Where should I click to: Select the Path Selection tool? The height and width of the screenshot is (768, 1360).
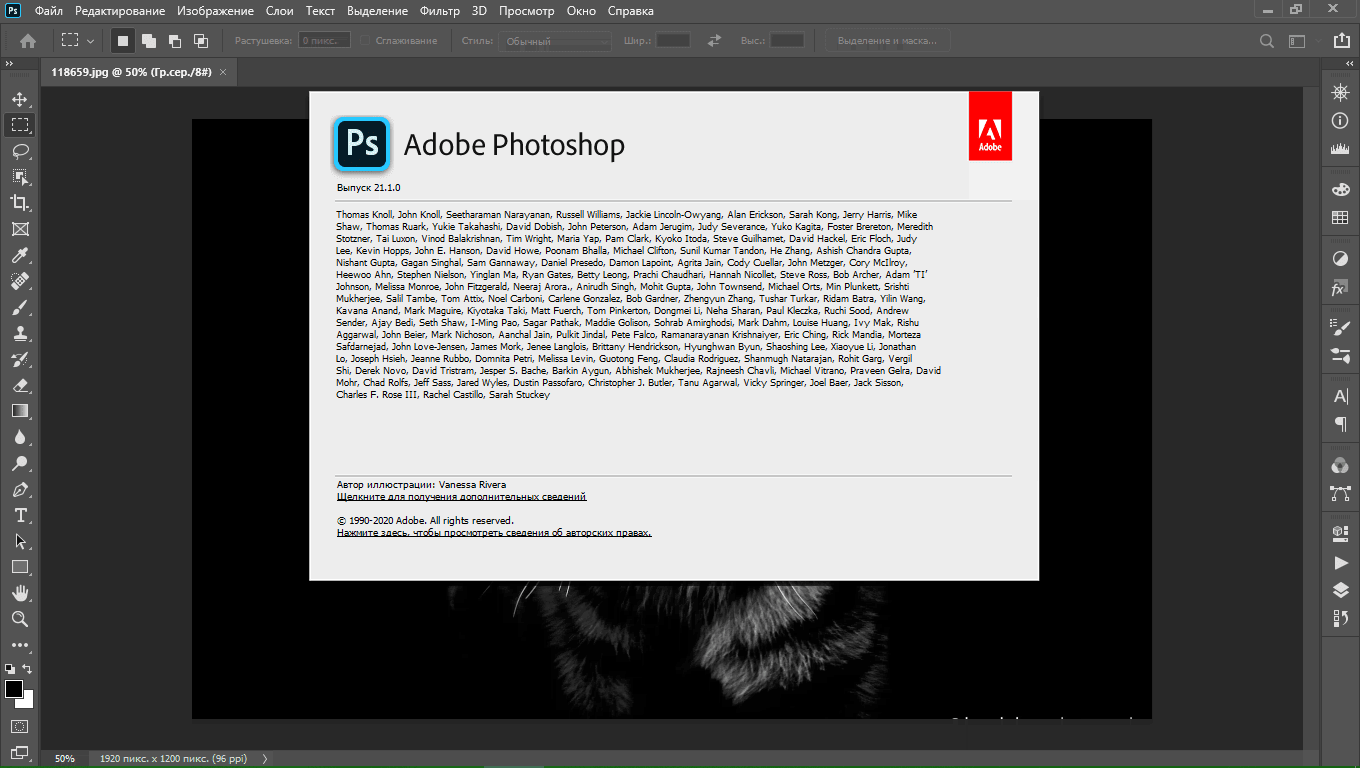(x=19, y=541)
